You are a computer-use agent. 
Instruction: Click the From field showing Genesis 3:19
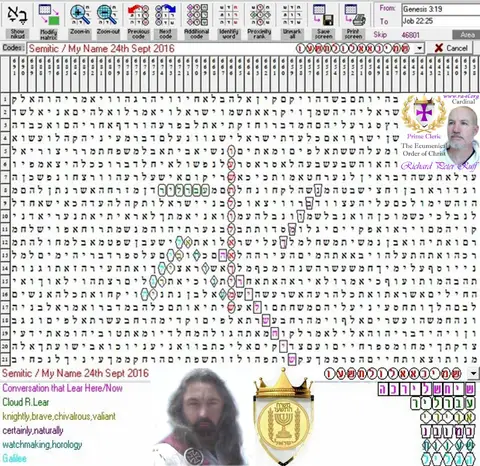[441, 9]
